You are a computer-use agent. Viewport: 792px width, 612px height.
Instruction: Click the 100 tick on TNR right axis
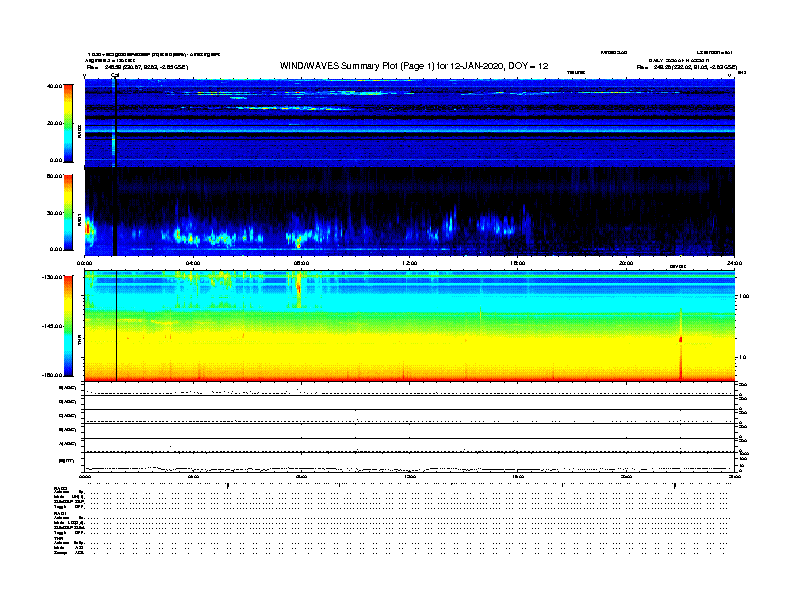pos(744,296)
